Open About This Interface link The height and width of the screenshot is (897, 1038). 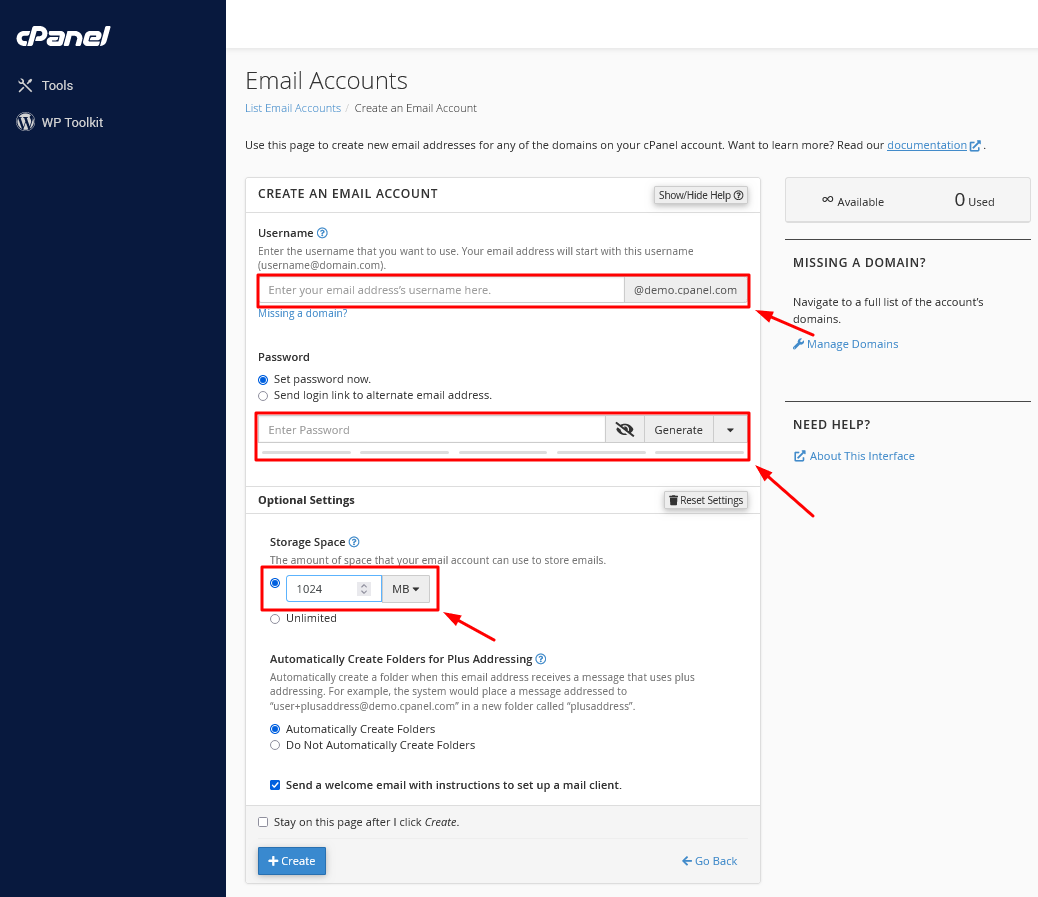tap(861, 456)
